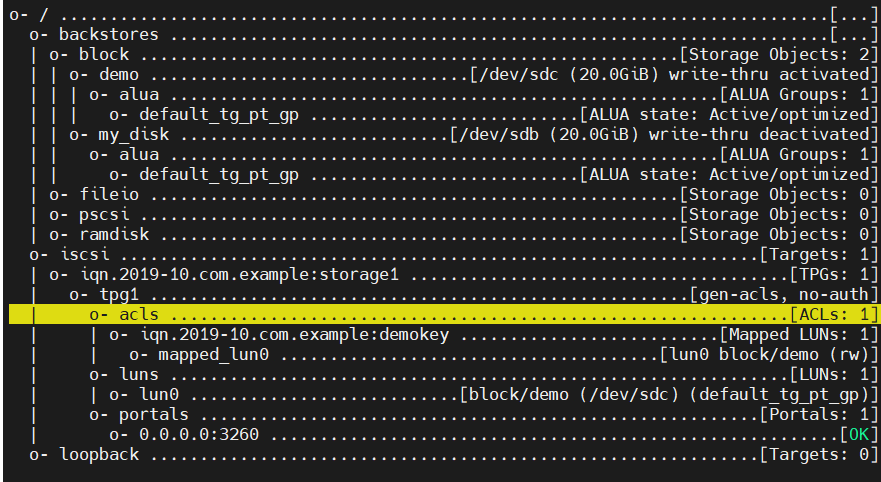The height and width of the screenshot is (482, 881).
Task: Select the highlighted acls tree node
Action: point(444,315)
